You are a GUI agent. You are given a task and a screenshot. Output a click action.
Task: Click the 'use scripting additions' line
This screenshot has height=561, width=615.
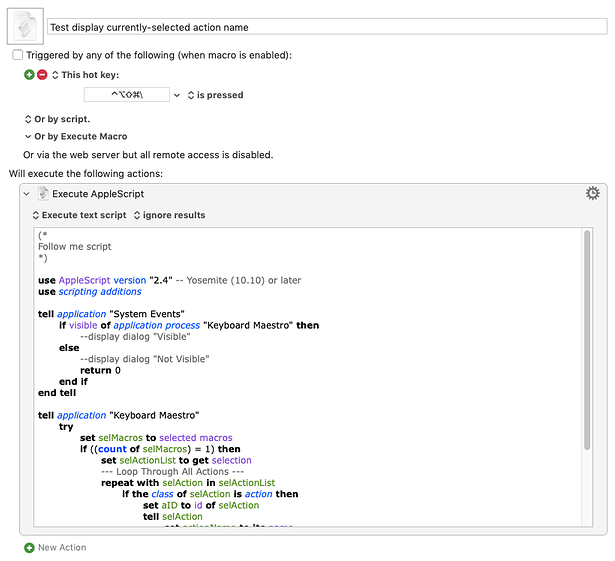click(90, 291)
